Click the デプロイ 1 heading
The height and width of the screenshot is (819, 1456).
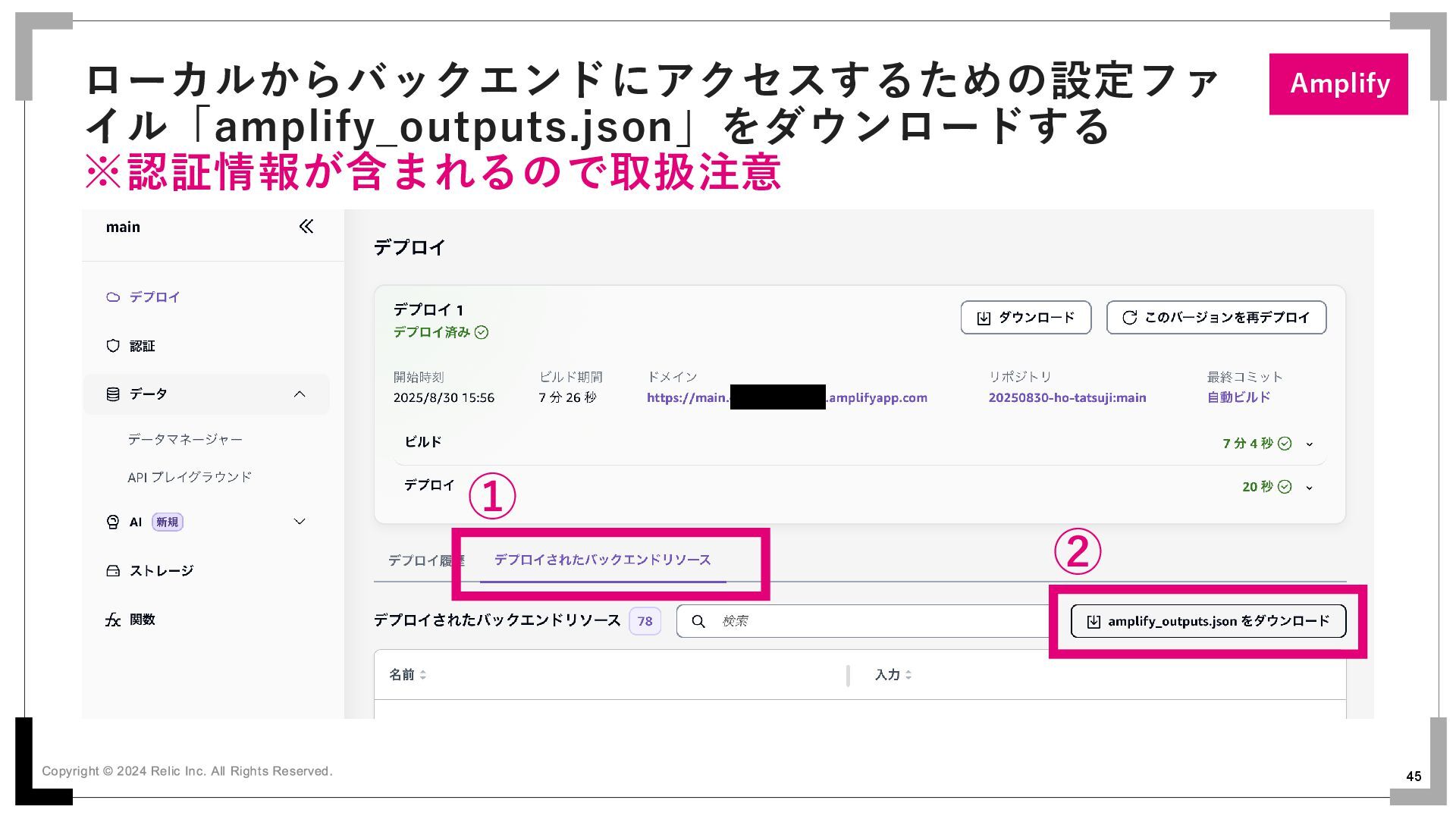(x=428, y=310)
